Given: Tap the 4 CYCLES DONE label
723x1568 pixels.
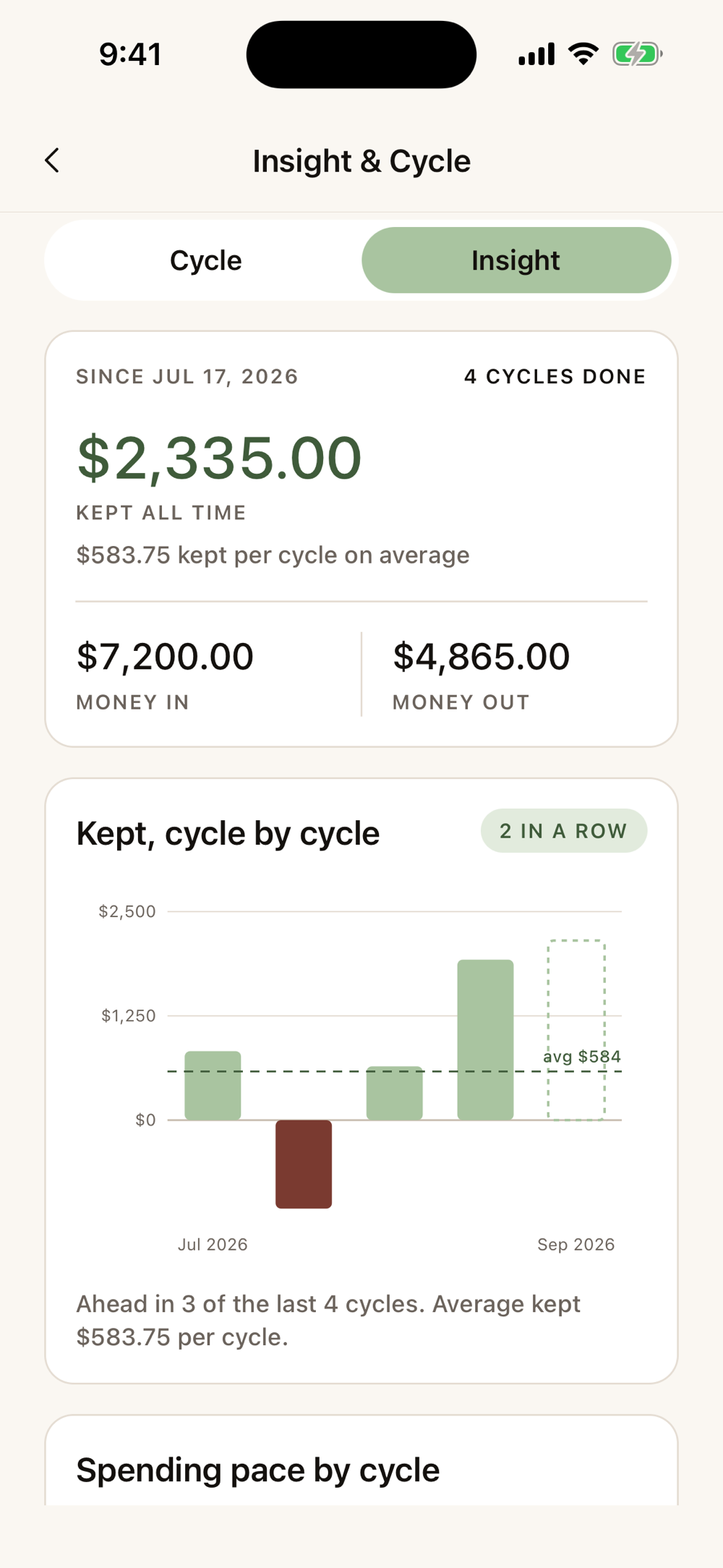Looking at the screenshot, I should pos(555,377).
